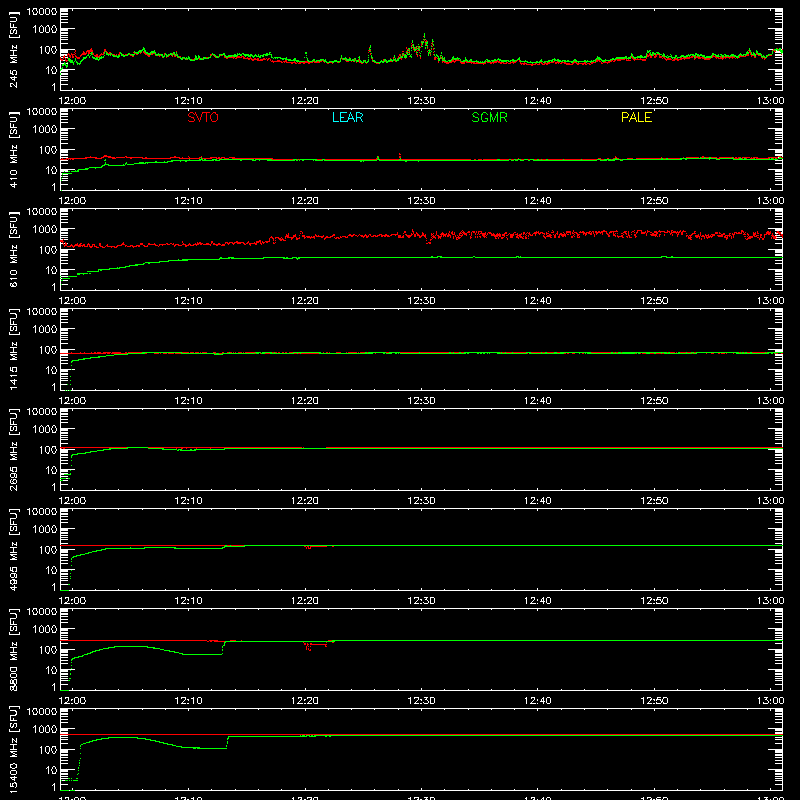The width and height of the screenshot is (800, 800).
Task: Select the '610 MHz [SFU]' axis label
Action: pyautogui.click(x=13, y=249)
